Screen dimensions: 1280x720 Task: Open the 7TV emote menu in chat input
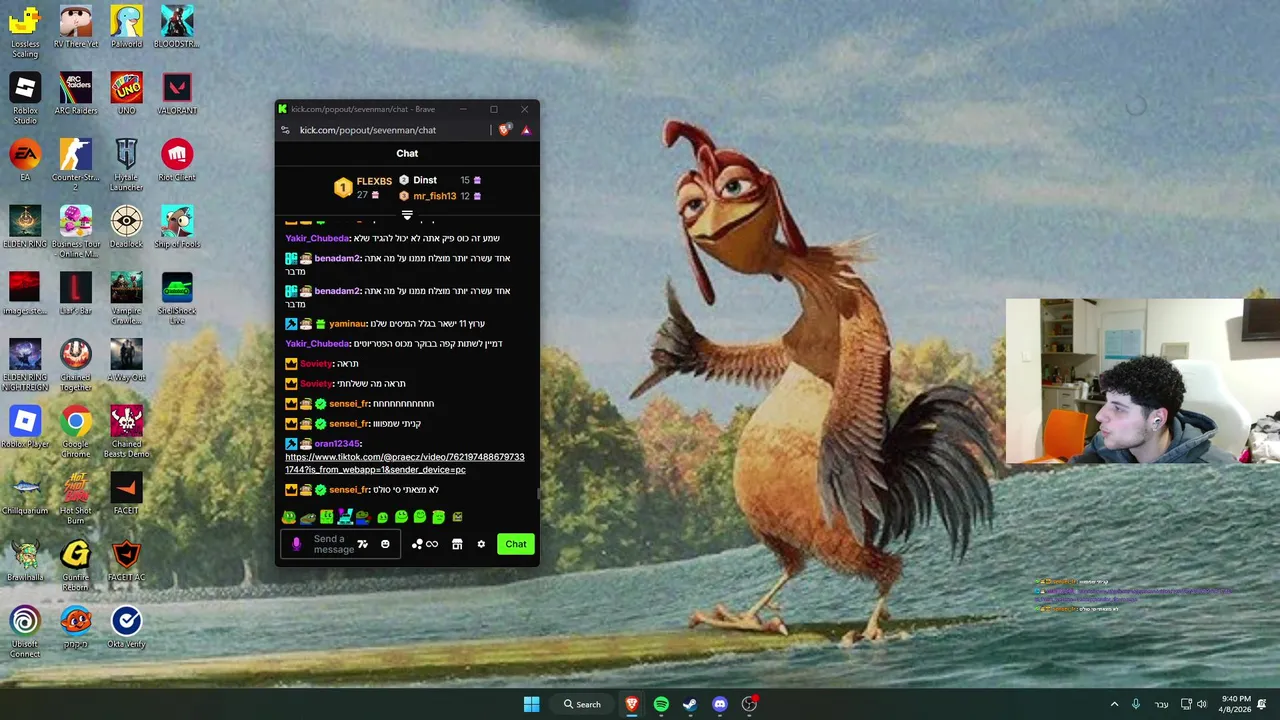(x=362, y=544)
